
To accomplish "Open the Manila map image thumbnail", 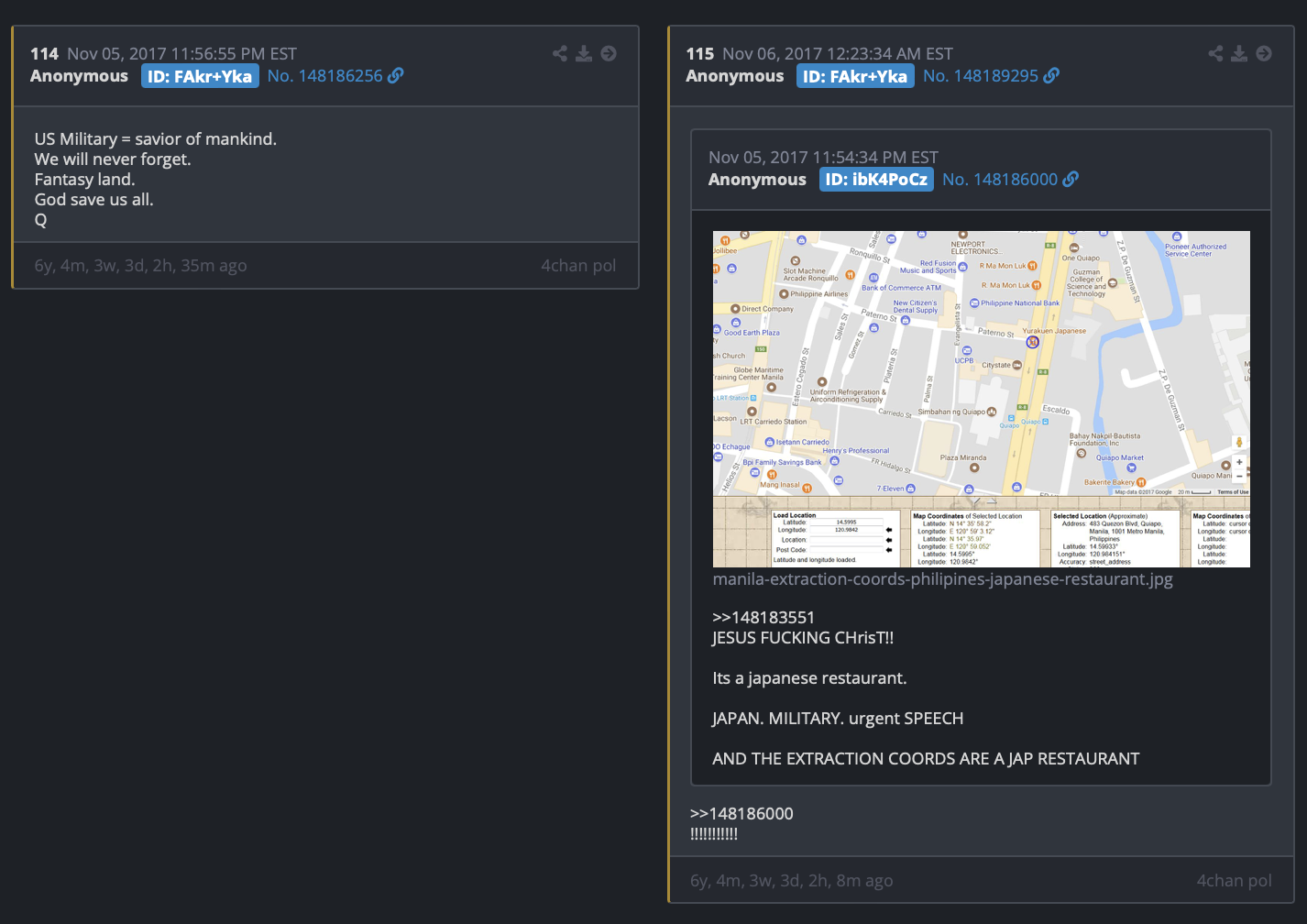I will [x=982, y=399].
